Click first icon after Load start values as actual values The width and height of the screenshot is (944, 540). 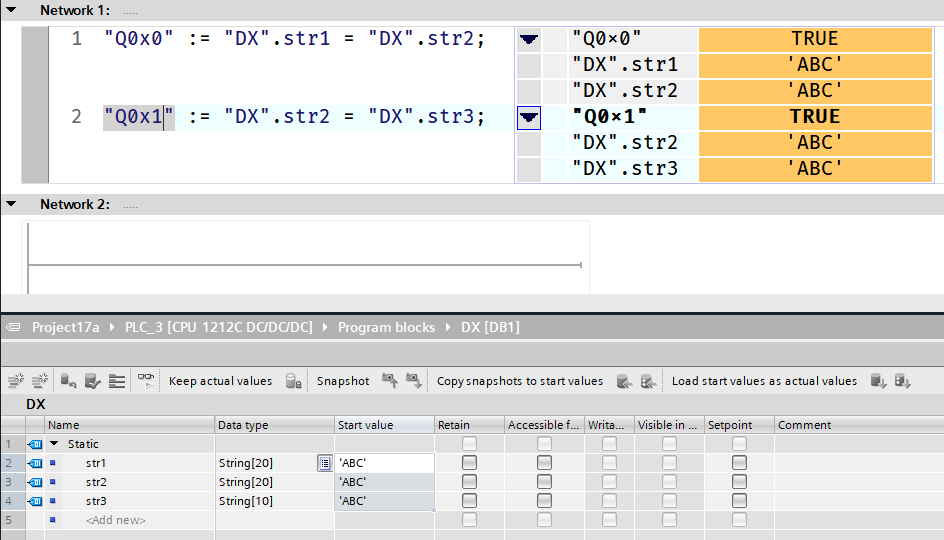[x=878, y=381]
